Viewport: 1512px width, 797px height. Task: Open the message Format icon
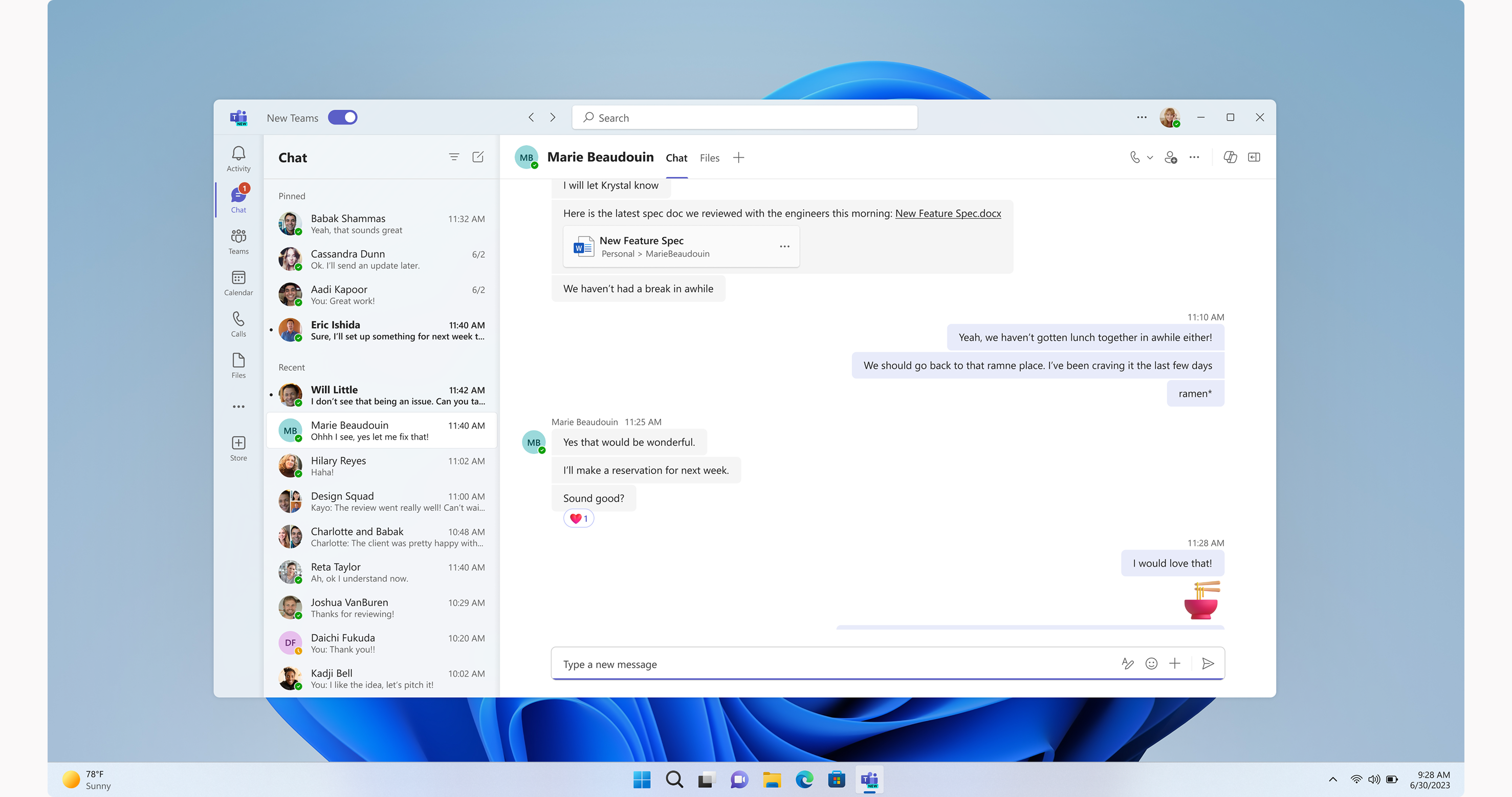(1128, 664)
